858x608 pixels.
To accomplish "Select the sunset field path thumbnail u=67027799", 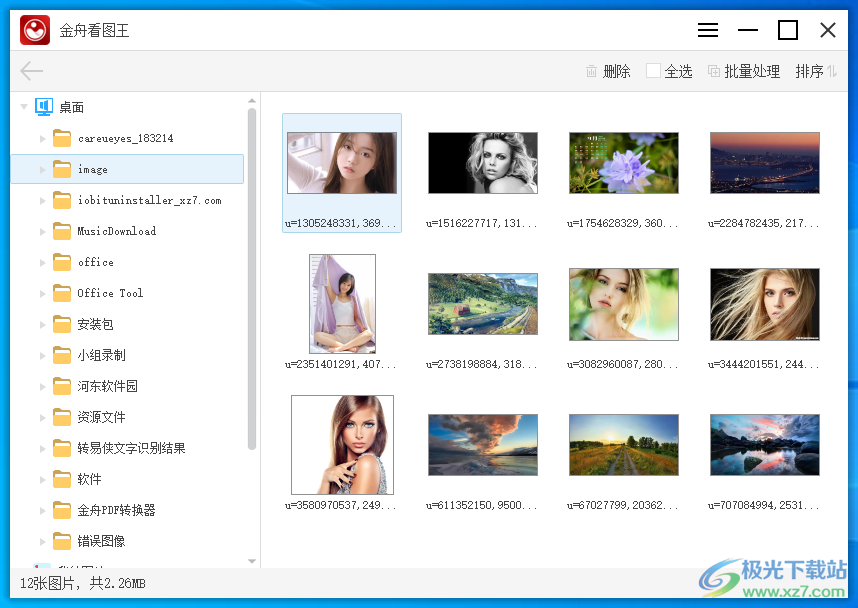I will coord(624,445).
